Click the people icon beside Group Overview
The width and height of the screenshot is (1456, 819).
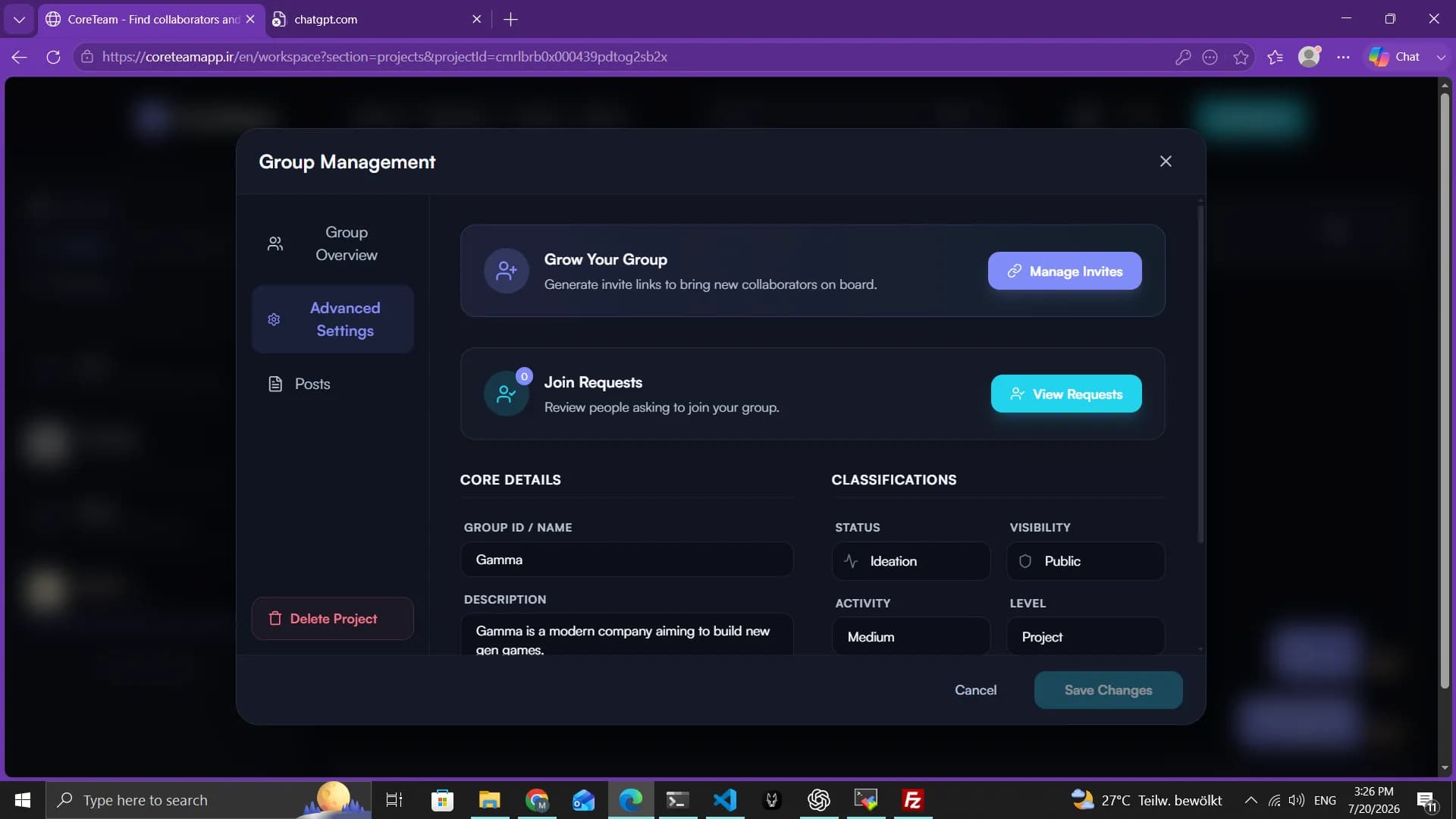275,243
